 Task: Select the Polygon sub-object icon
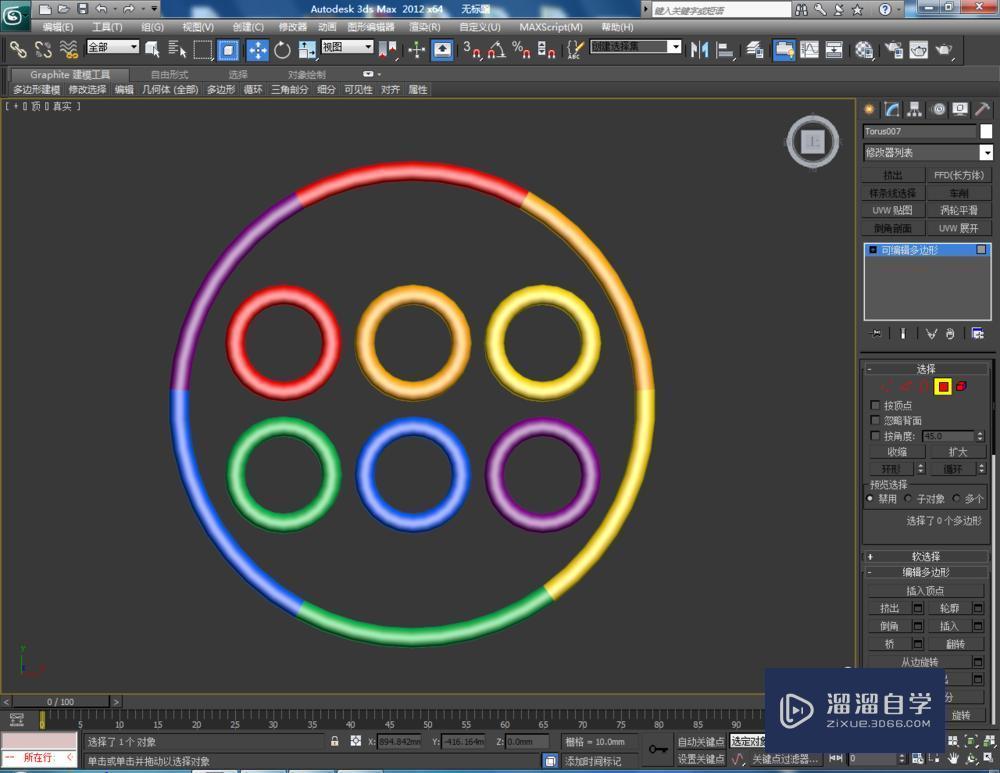click(x=941, y=387)
